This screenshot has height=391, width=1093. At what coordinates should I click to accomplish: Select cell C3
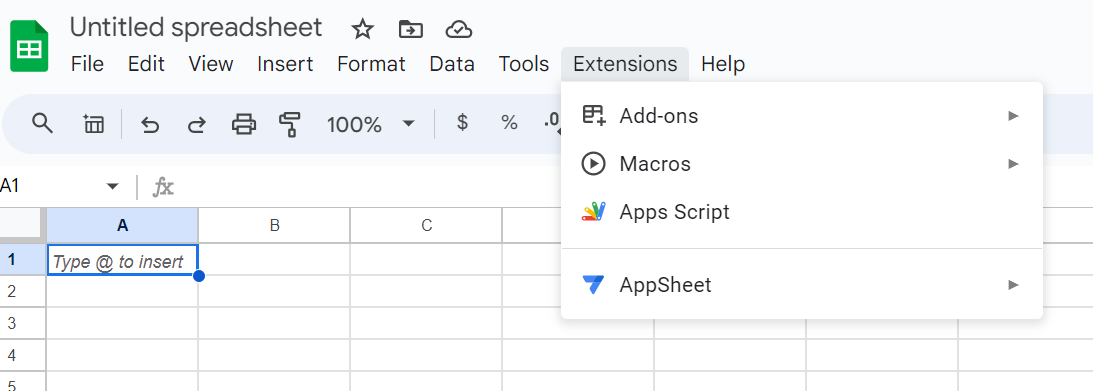pos(426,323)
